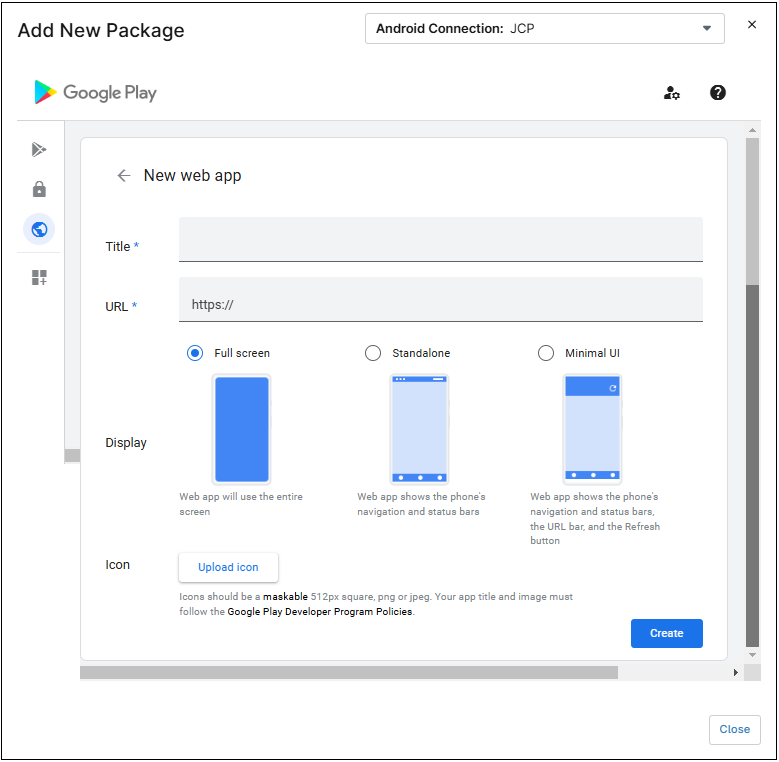Click the Close button at bottom
779x762 pixels.
[734, 729]
